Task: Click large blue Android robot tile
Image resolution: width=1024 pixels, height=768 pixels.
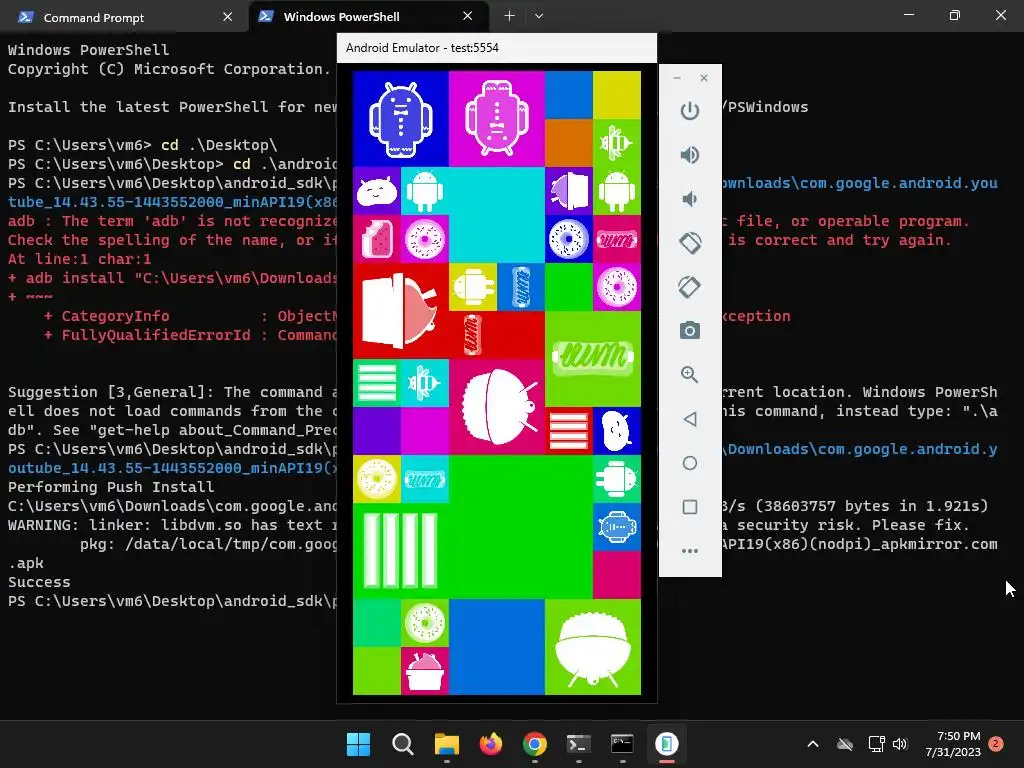Action: point(400,119)
